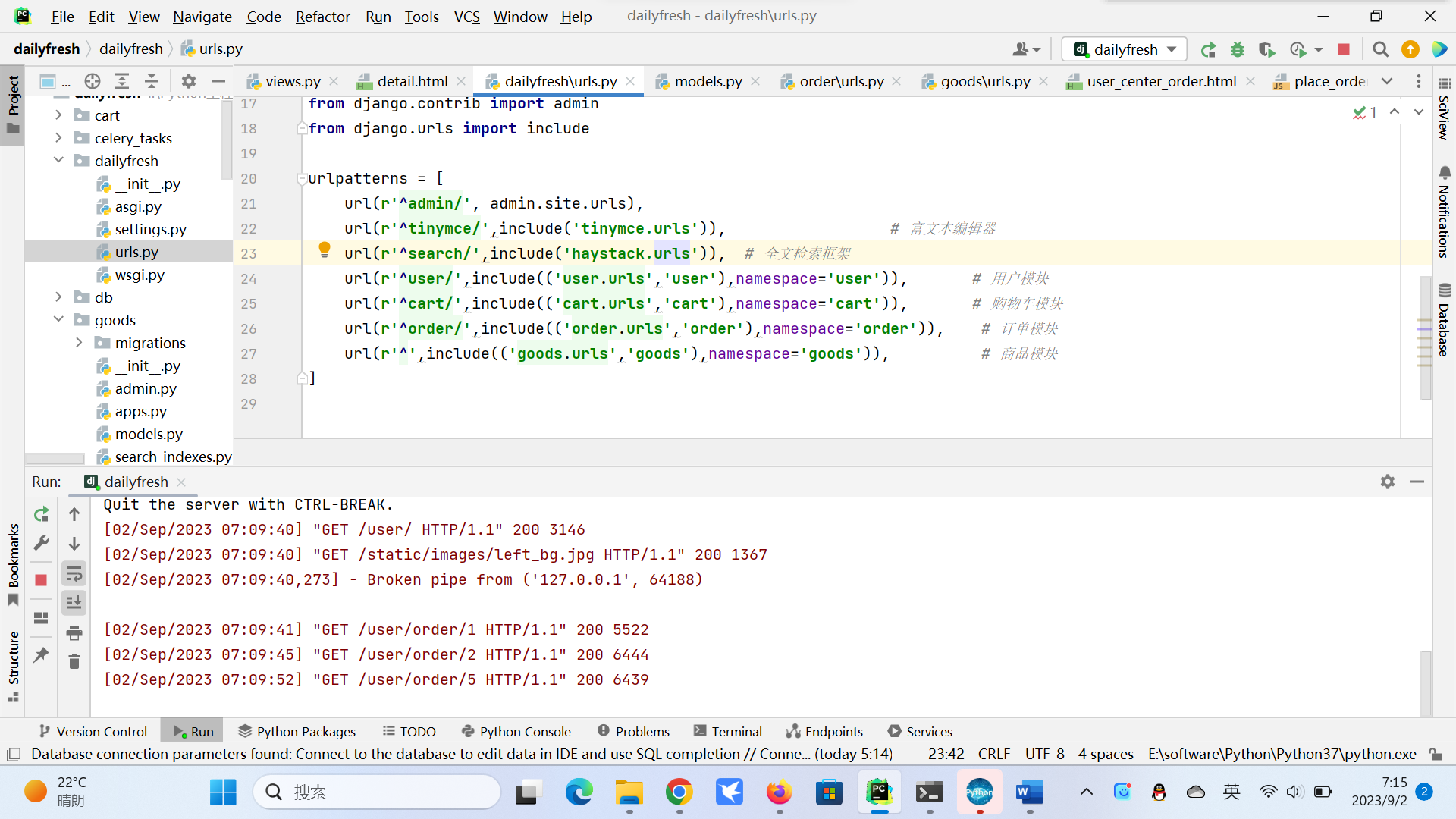Run dailyfresh with coverage
1456x819 pixels.
[x=1266, y=50]
